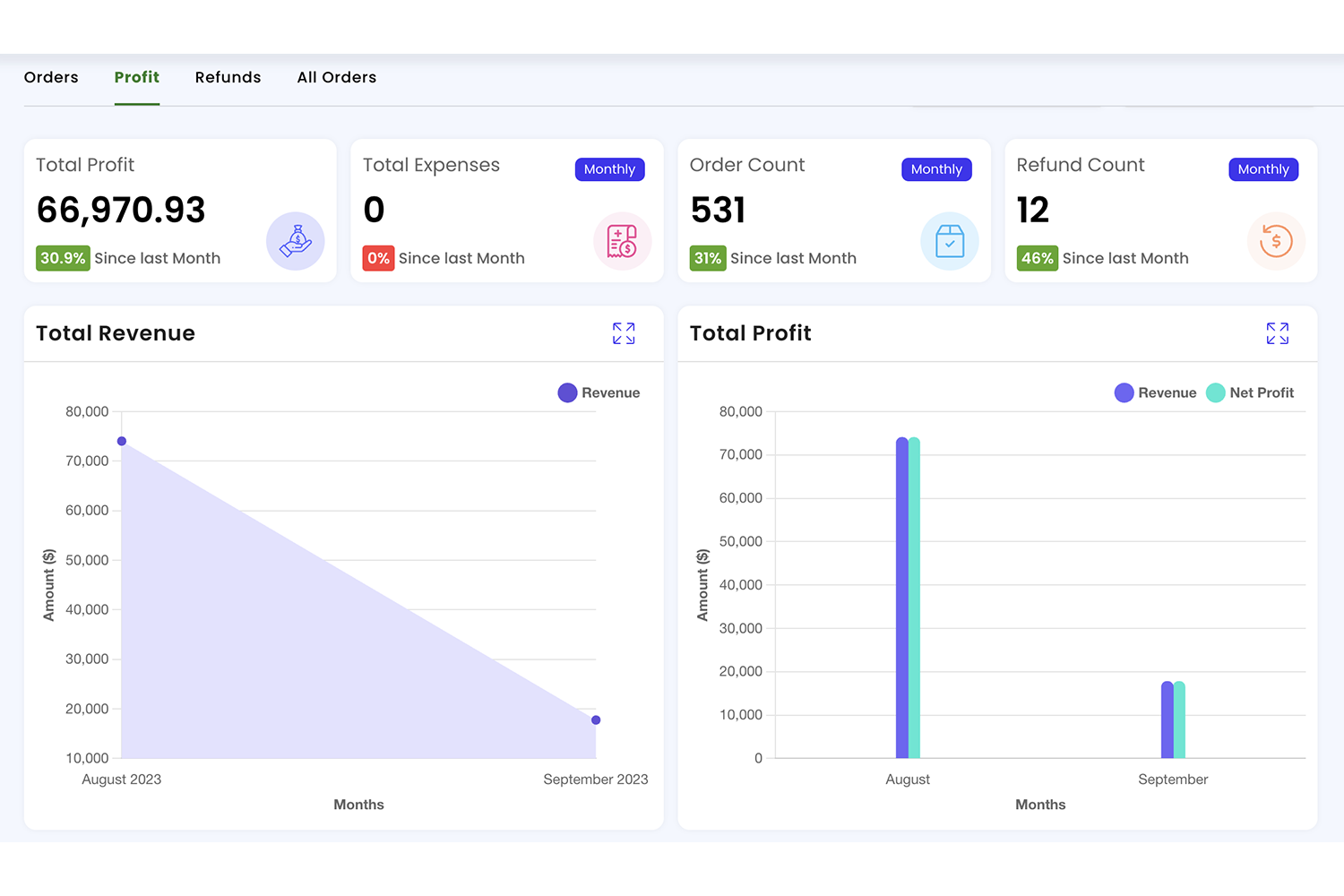Viewport: 1344px width, 896px height.
Task: Click the 31% order growth badge
Action: (708, 258)
